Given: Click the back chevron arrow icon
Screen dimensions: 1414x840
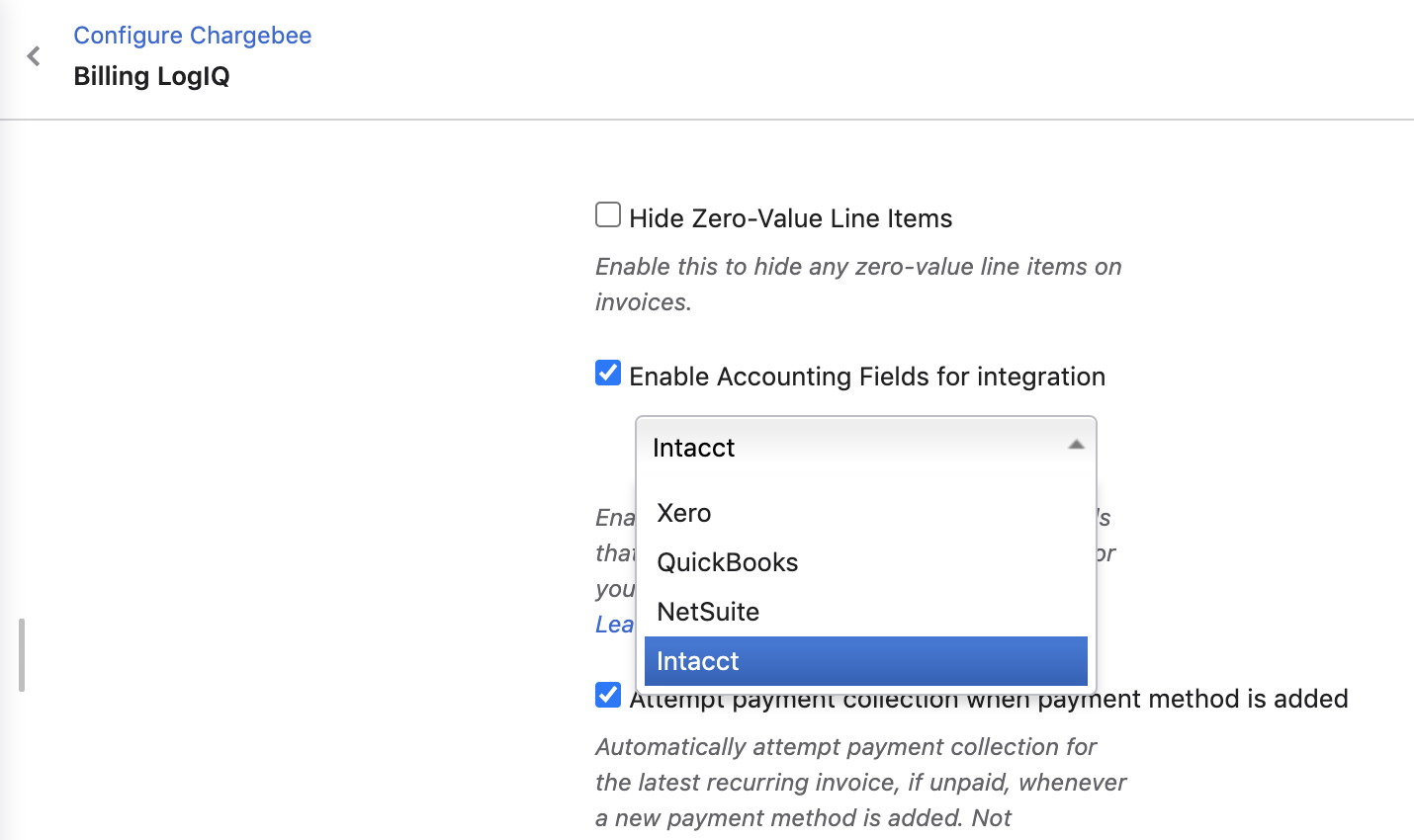Looking at the screenshot, I should pyautogui.click(x=34, y=56).
